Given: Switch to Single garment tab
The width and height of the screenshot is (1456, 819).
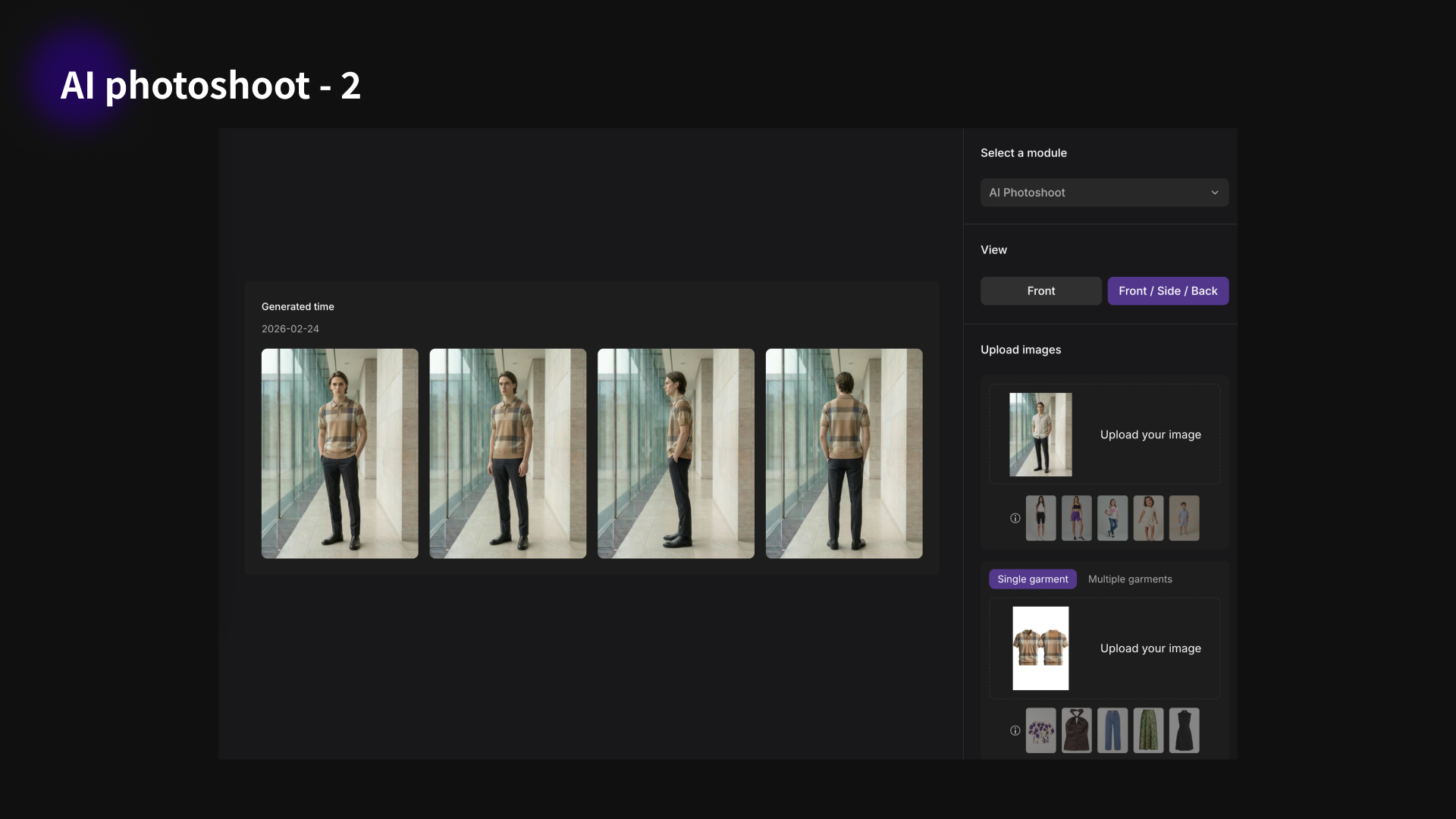Looking at the screenshot, I should click(1032, 579).
